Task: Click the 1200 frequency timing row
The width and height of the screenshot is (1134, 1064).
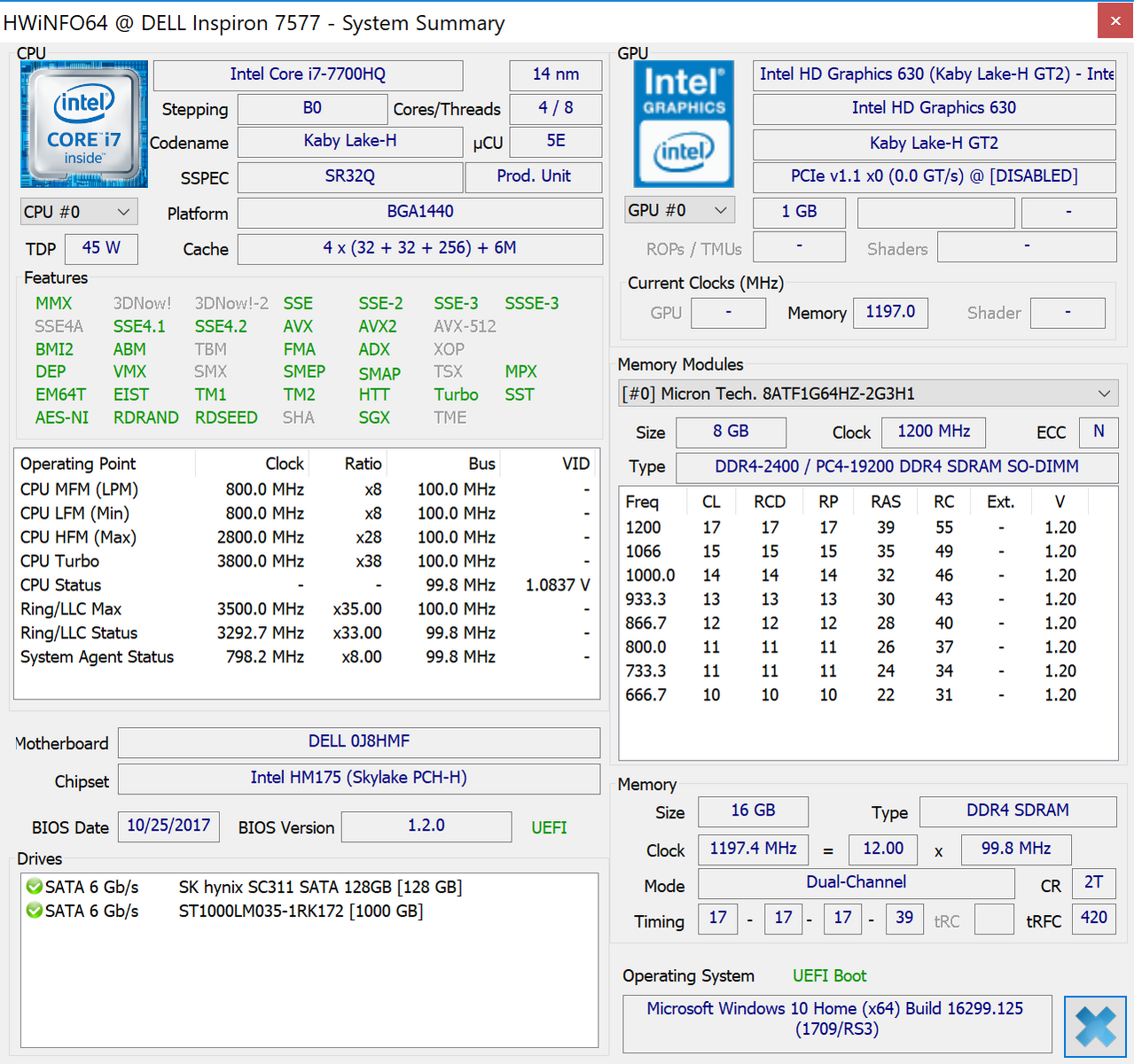Action: coord(868,528)
